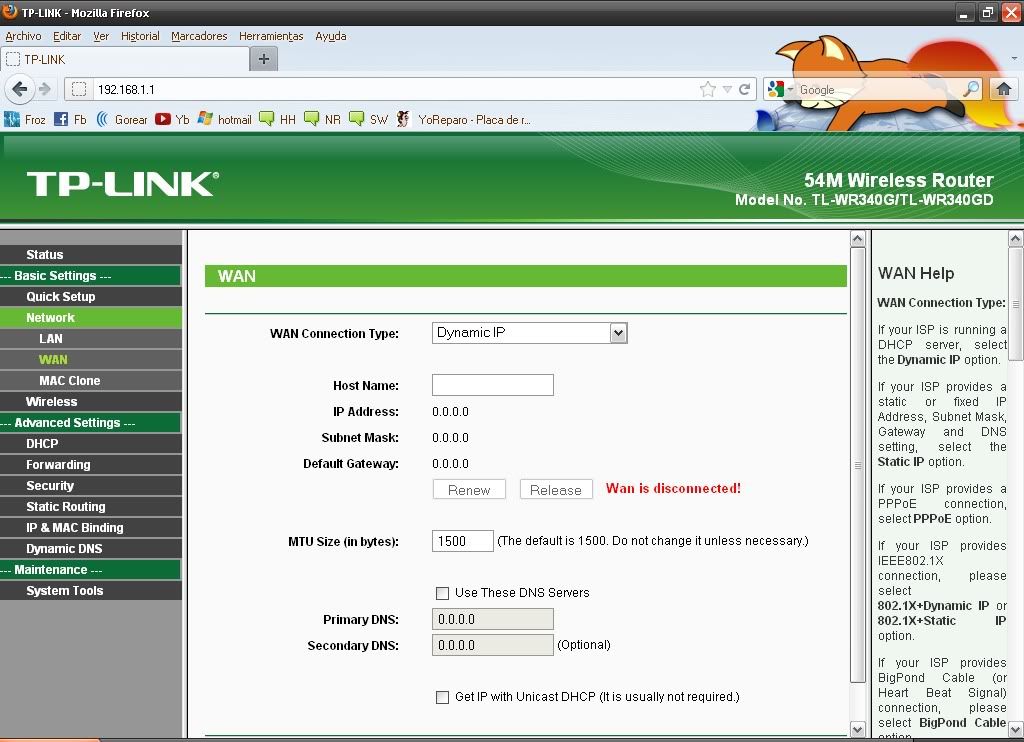Click the search magnifier icon in Google box
1024x742 pixels.
click(971, 89)
